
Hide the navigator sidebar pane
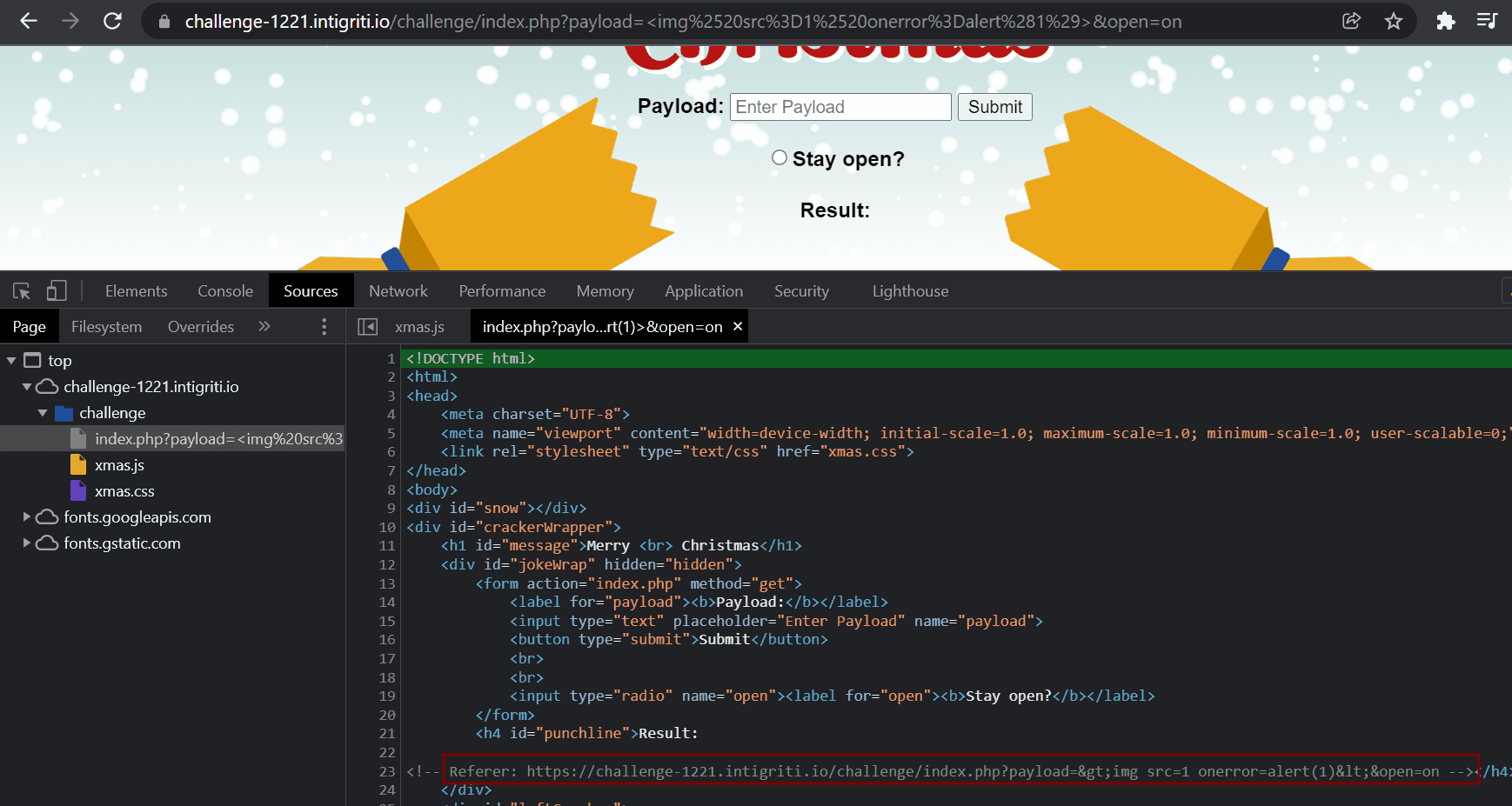click(x=368, y=327)
